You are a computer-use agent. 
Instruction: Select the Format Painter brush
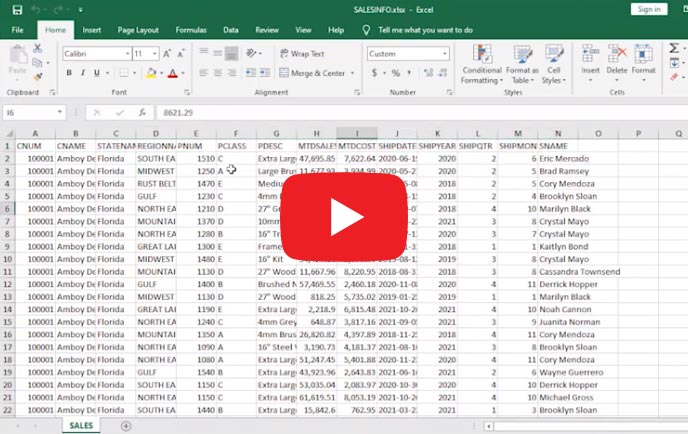[37, 74]
